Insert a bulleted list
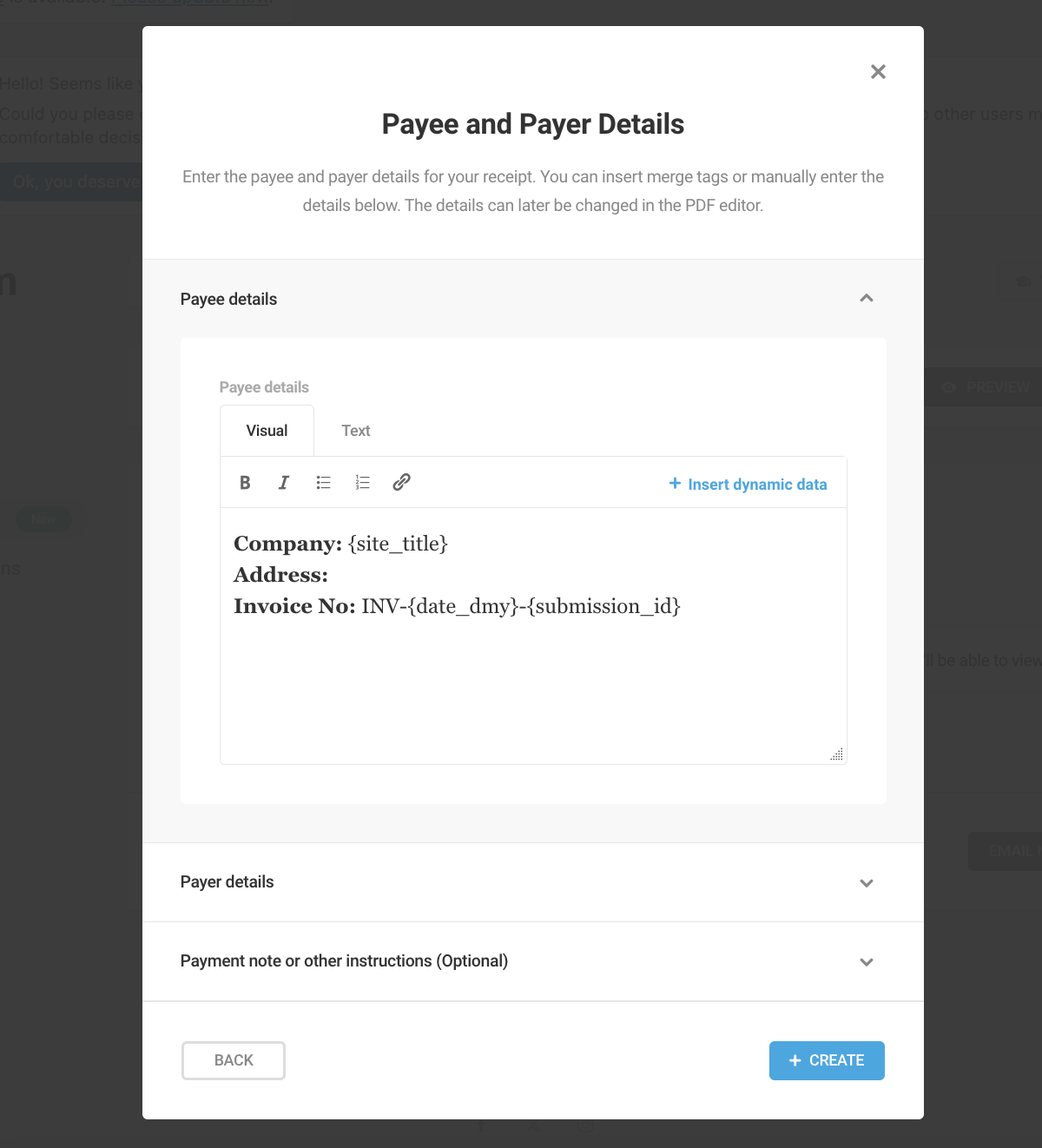Image resolution: width=1042 pixels, height=1148 pixels. pos(323,482)
